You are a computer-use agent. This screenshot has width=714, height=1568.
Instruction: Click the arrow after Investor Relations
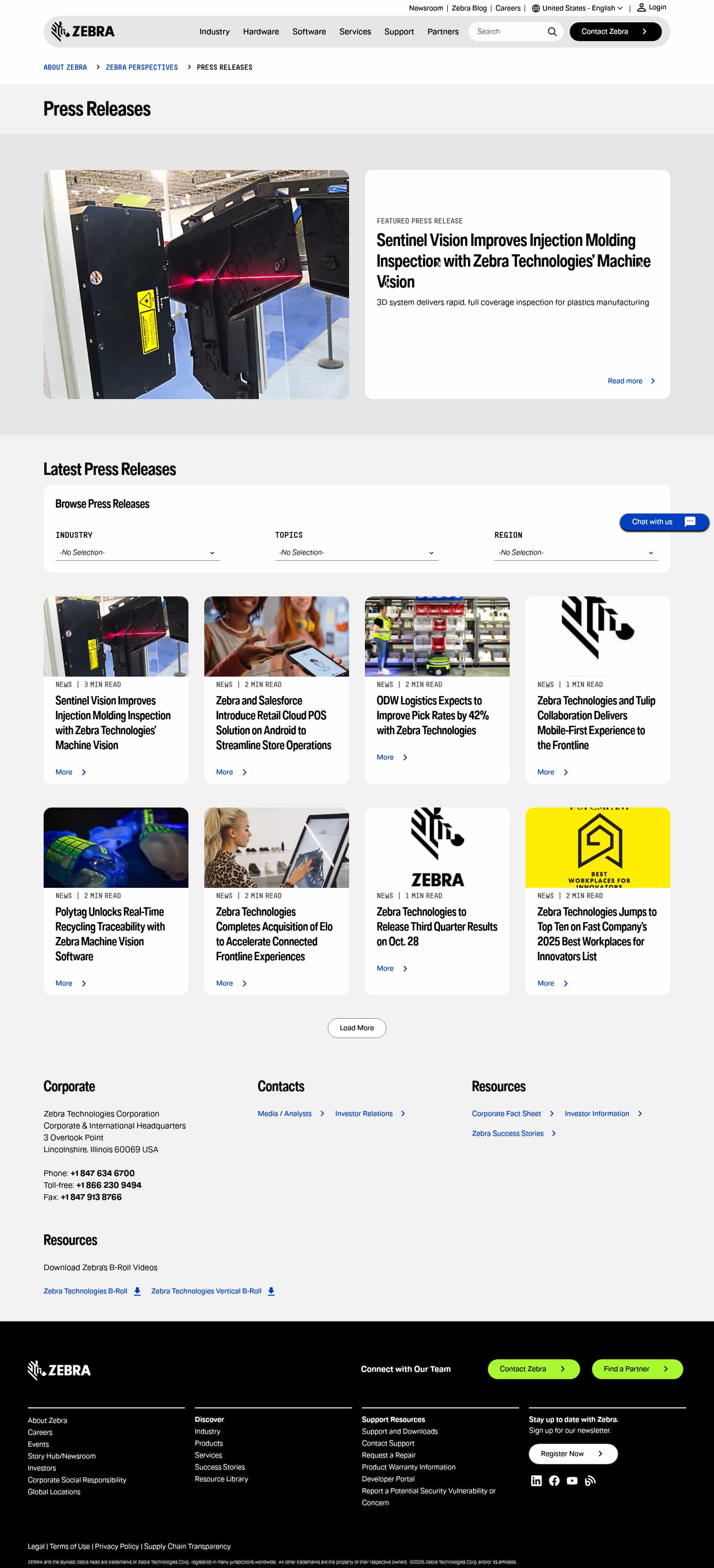[x=403, y=1113]
